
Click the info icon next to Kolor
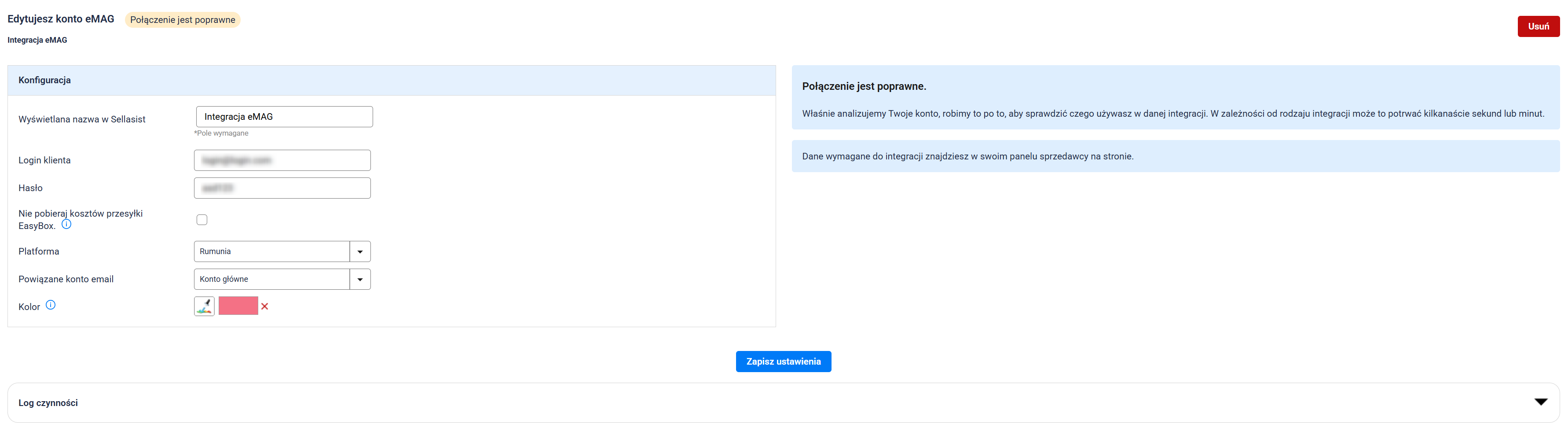coord(51,305)
